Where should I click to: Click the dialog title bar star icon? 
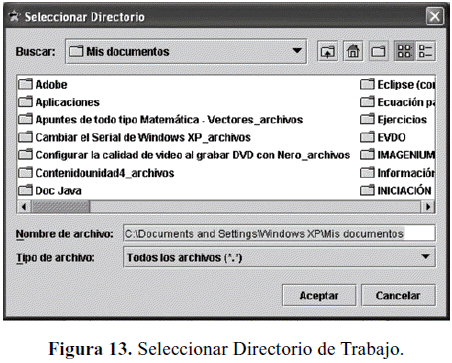[x=14, y=16]
